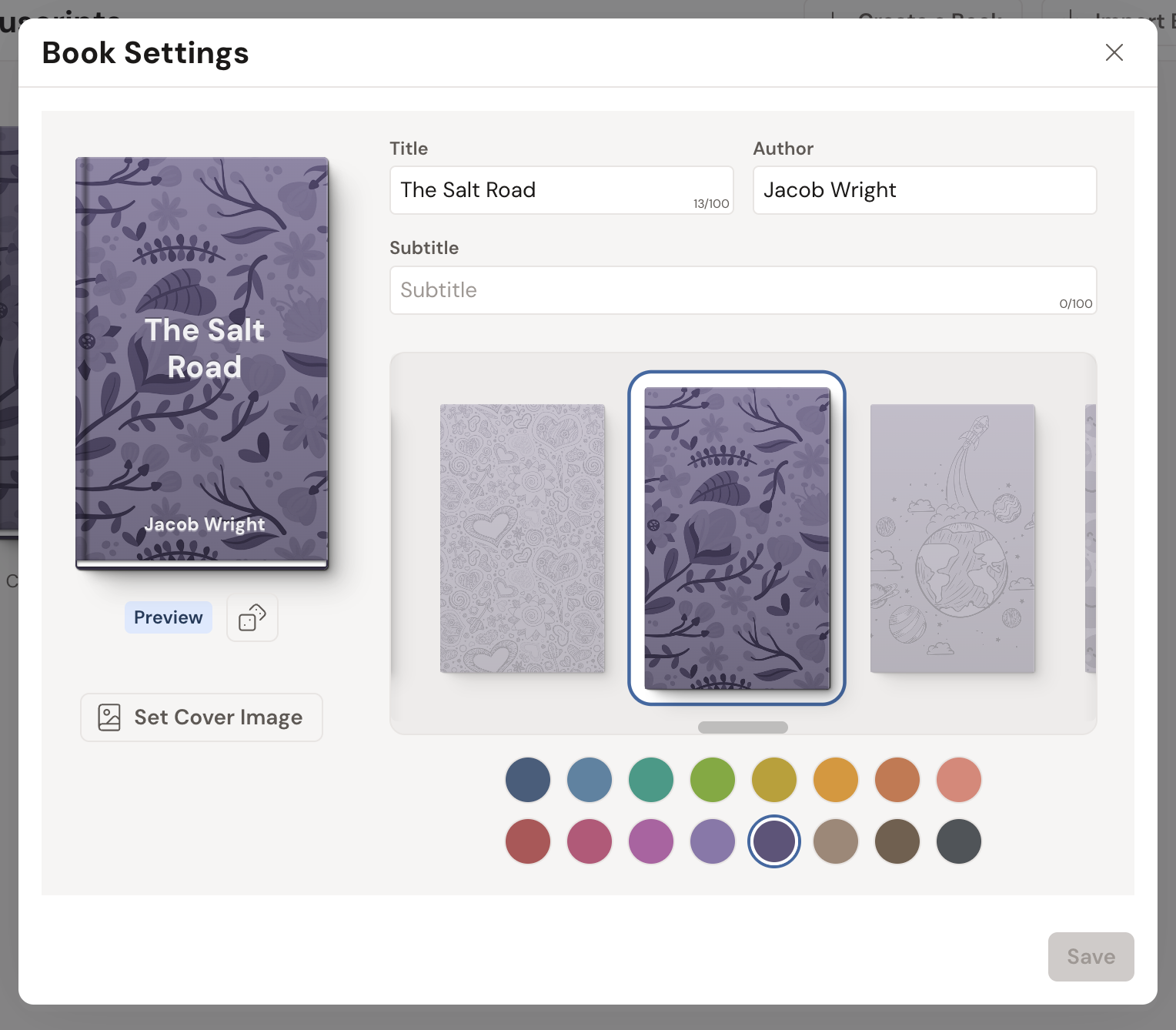Edit the Title field with The Salt Road

pos(562,190)
